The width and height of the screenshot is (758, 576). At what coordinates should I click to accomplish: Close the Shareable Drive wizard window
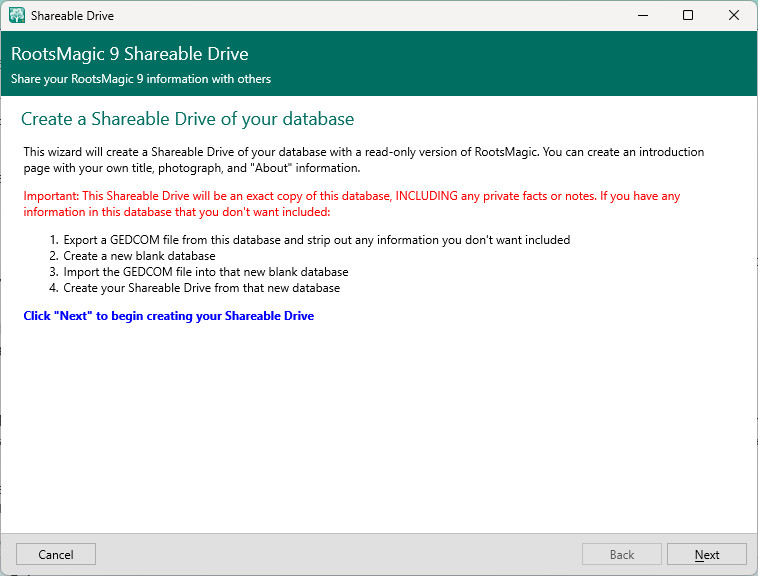click(x=734, y=16)
